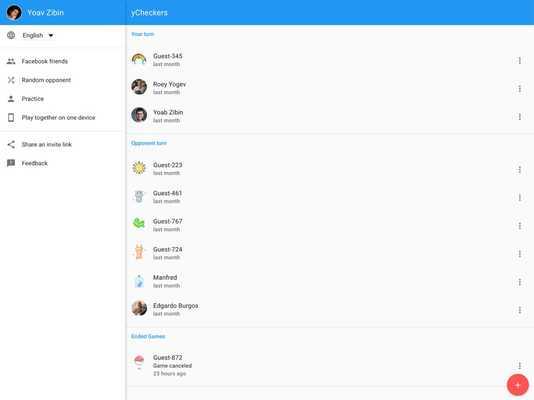Screen dimensions: 534x400
Task: Click the Practice person icon
Action: point(11,99)
